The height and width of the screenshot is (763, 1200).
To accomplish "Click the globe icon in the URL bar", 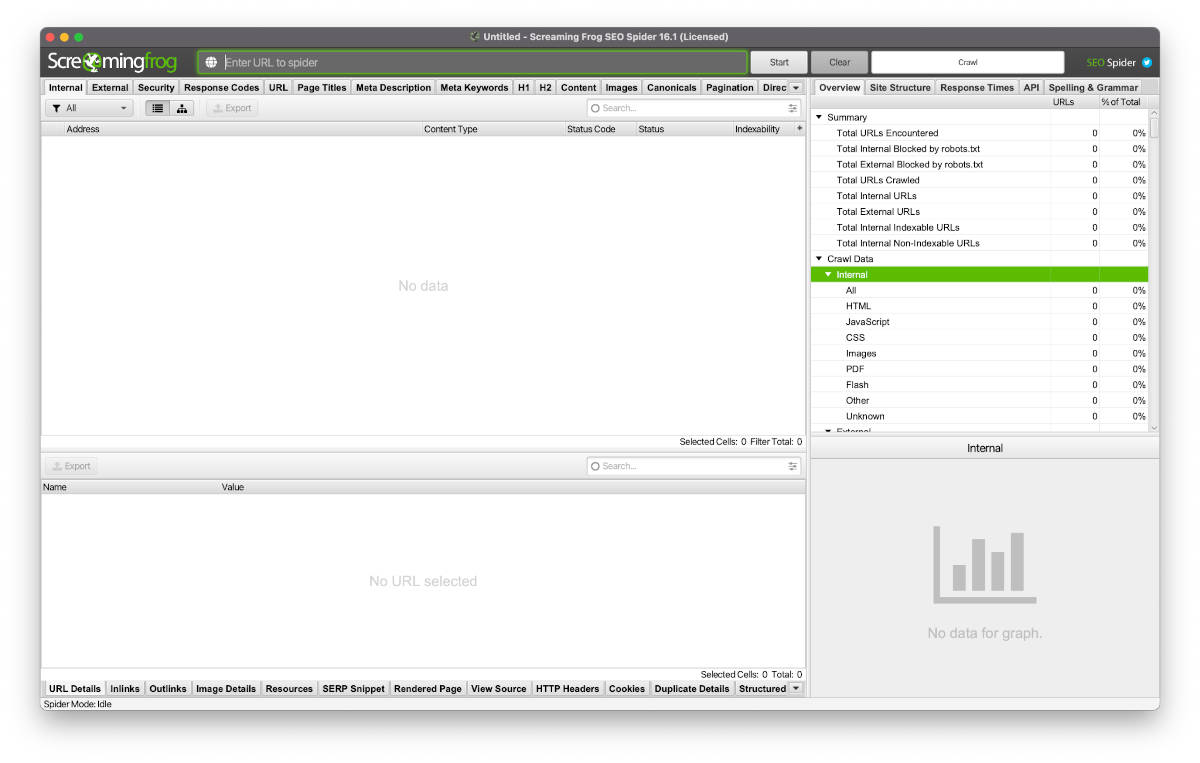I will pos(211,62).
